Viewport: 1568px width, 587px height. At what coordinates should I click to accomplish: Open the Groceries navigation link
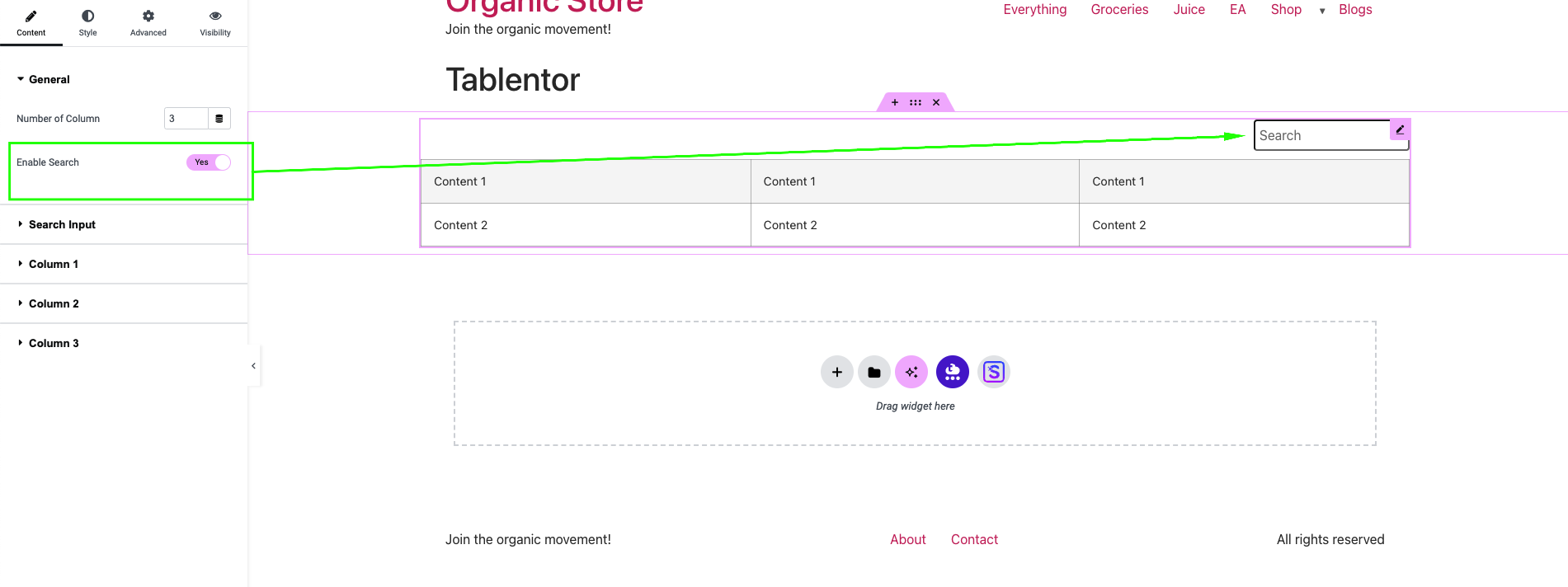[1119, 10]
